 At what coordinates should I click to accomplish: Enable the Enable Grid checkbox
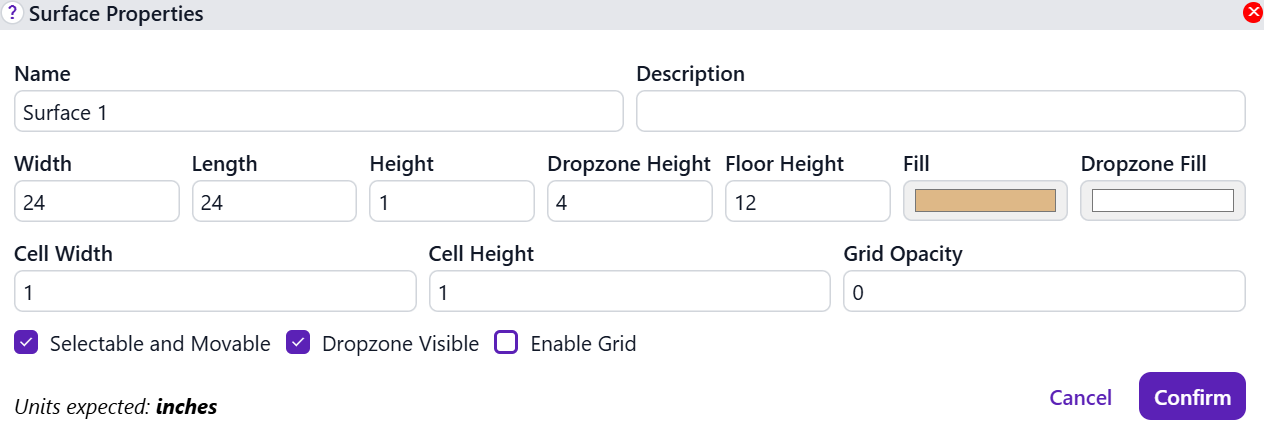[507, 343]
